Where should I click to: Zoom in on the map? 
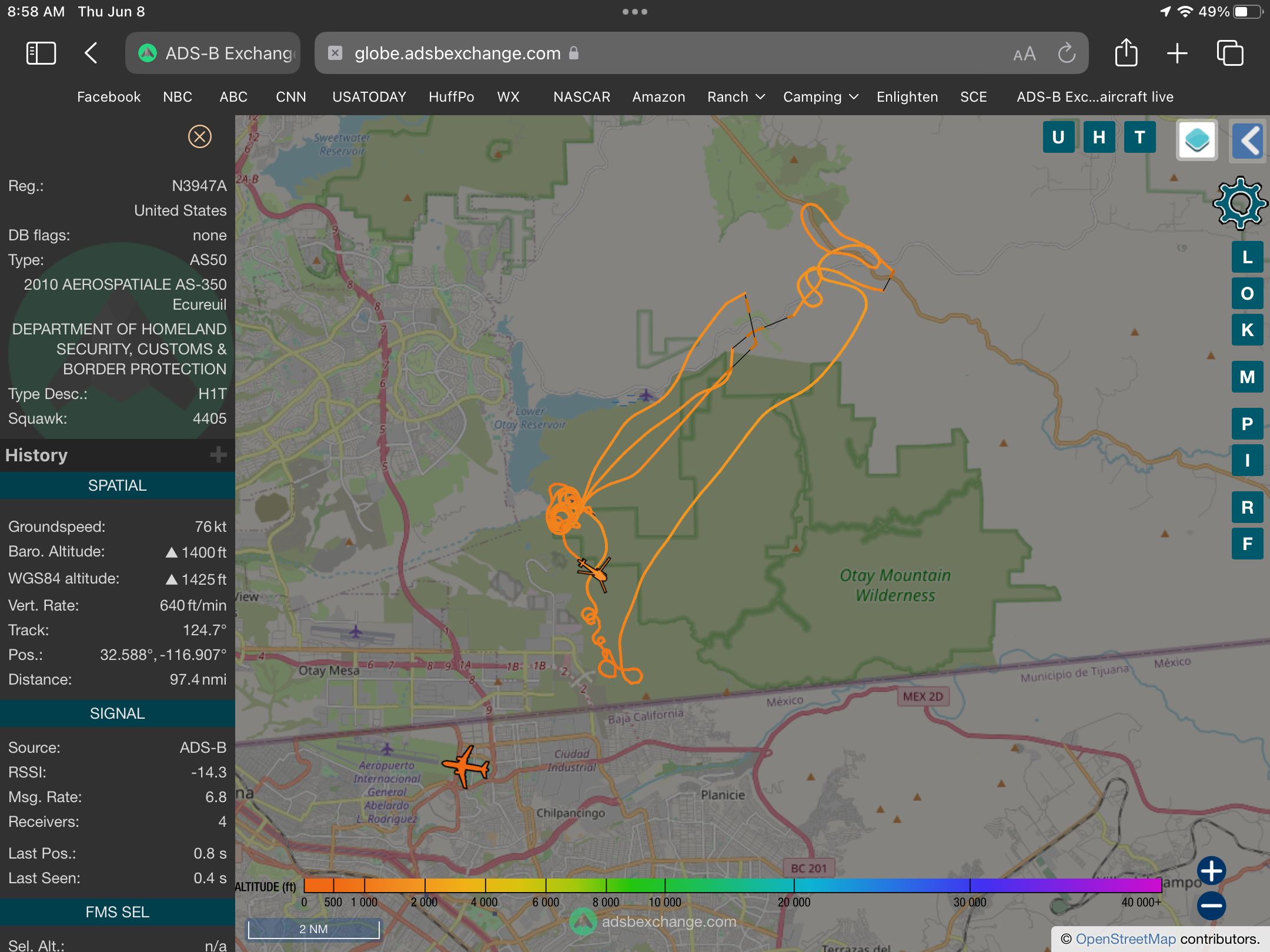tap(1211, 871)
